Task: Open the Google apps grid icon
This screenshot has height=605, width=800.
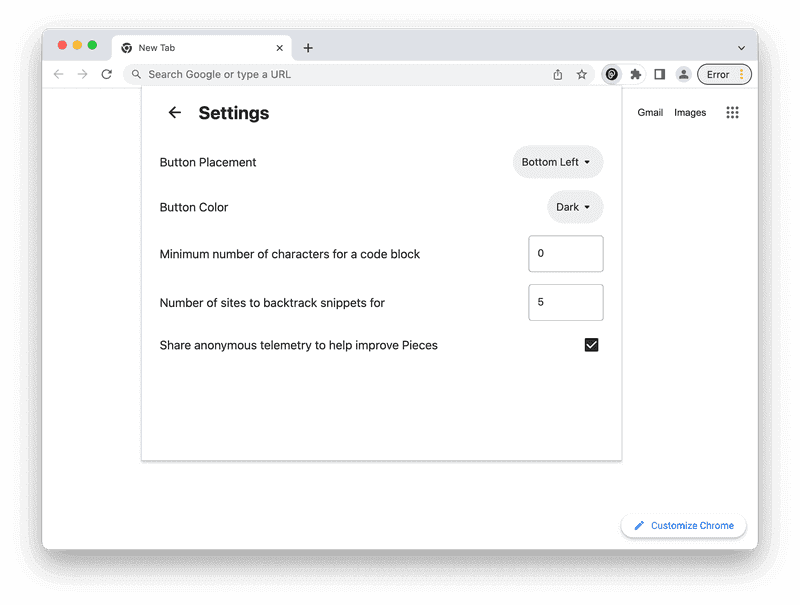Action: click(732, 112)
